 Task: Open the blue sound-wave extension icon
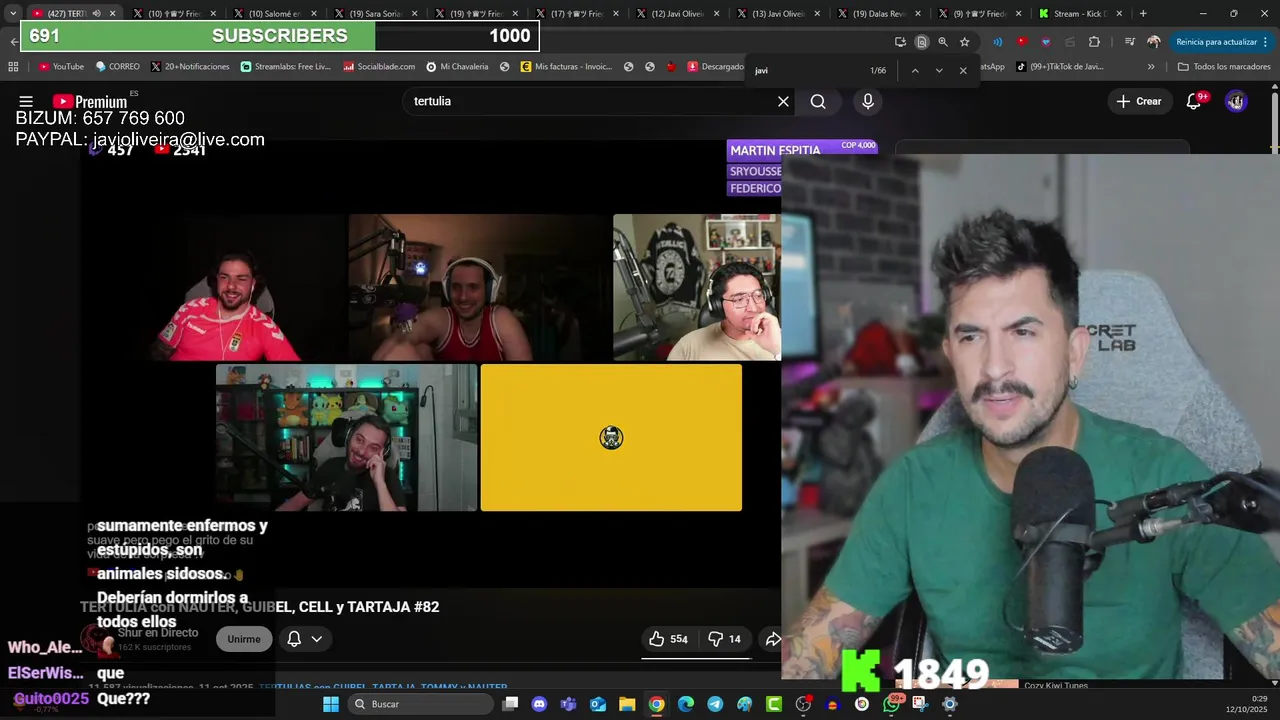(997, 42)
